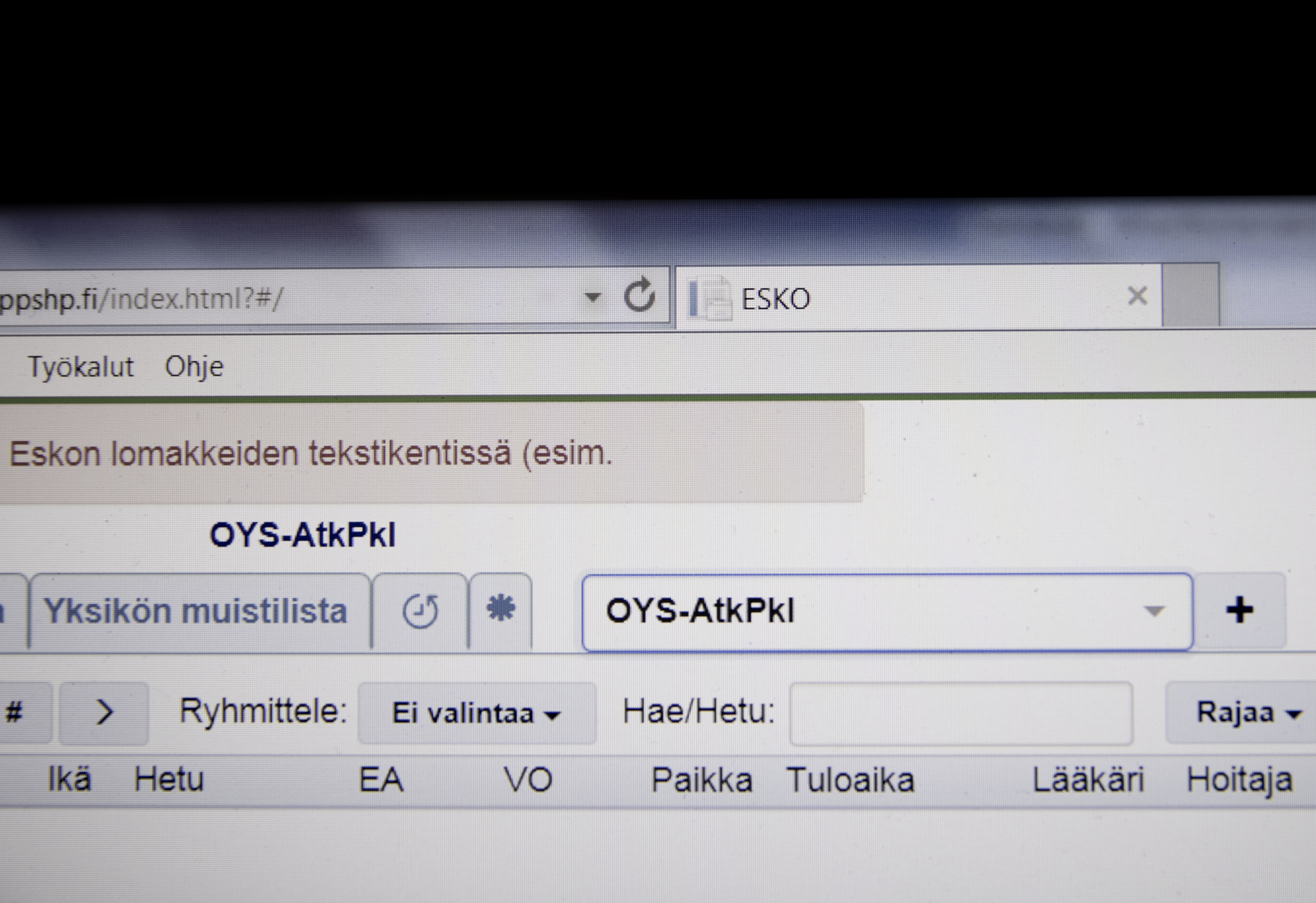Sort by the EA column header
The width and height of the screenshot is (1316, 903).
pos(381,780)
